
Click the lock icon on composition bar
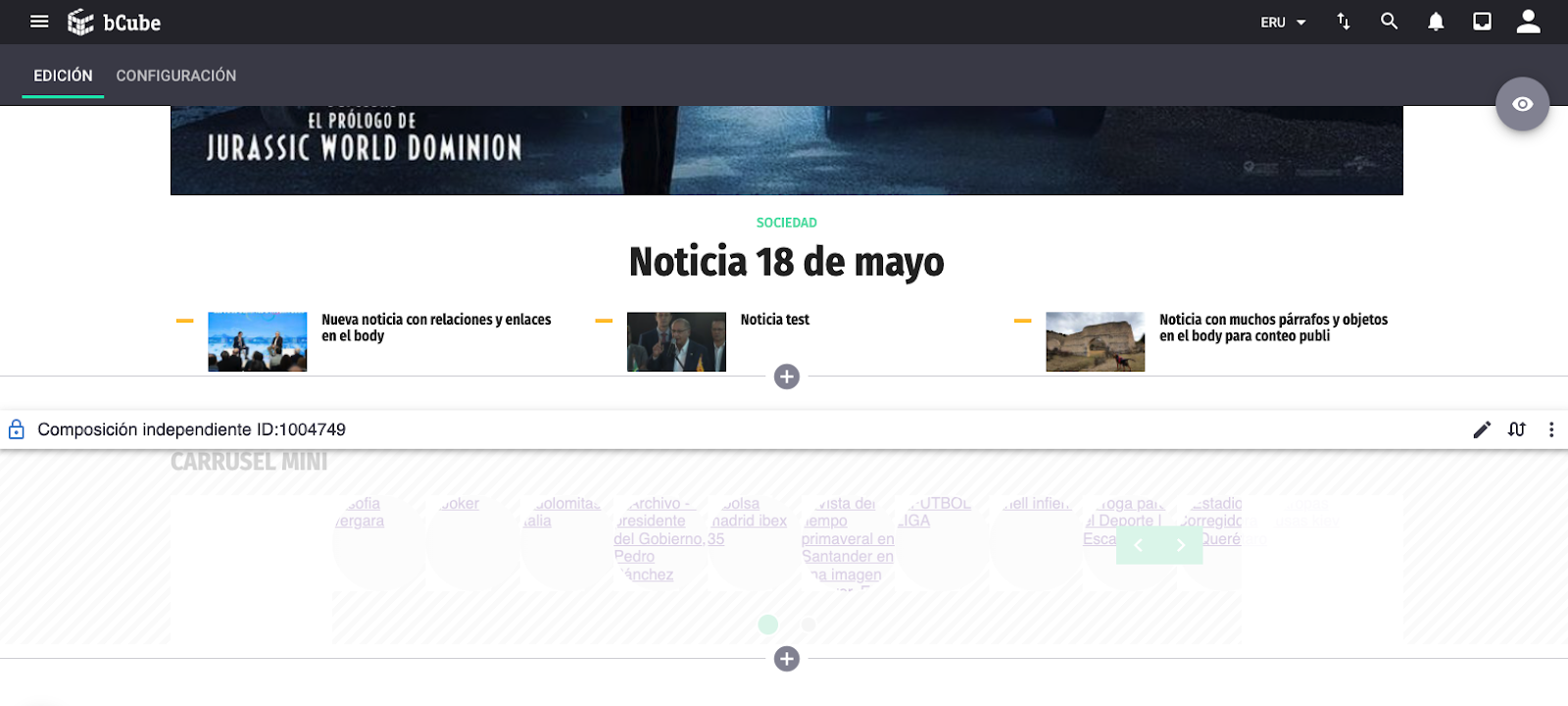[x=17, y=429]
